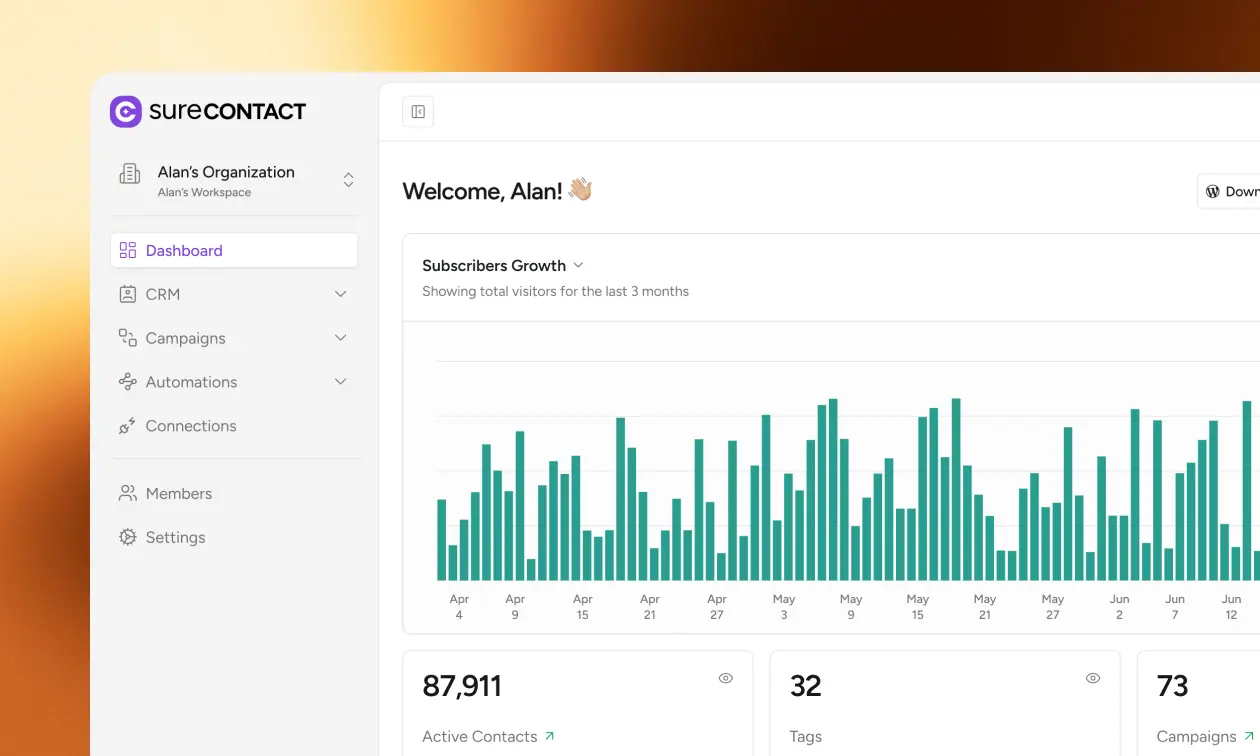This screenshot has height=756, width=1260.
Task: Click the Campaigns shapes icon
Action: coord(128,338)
